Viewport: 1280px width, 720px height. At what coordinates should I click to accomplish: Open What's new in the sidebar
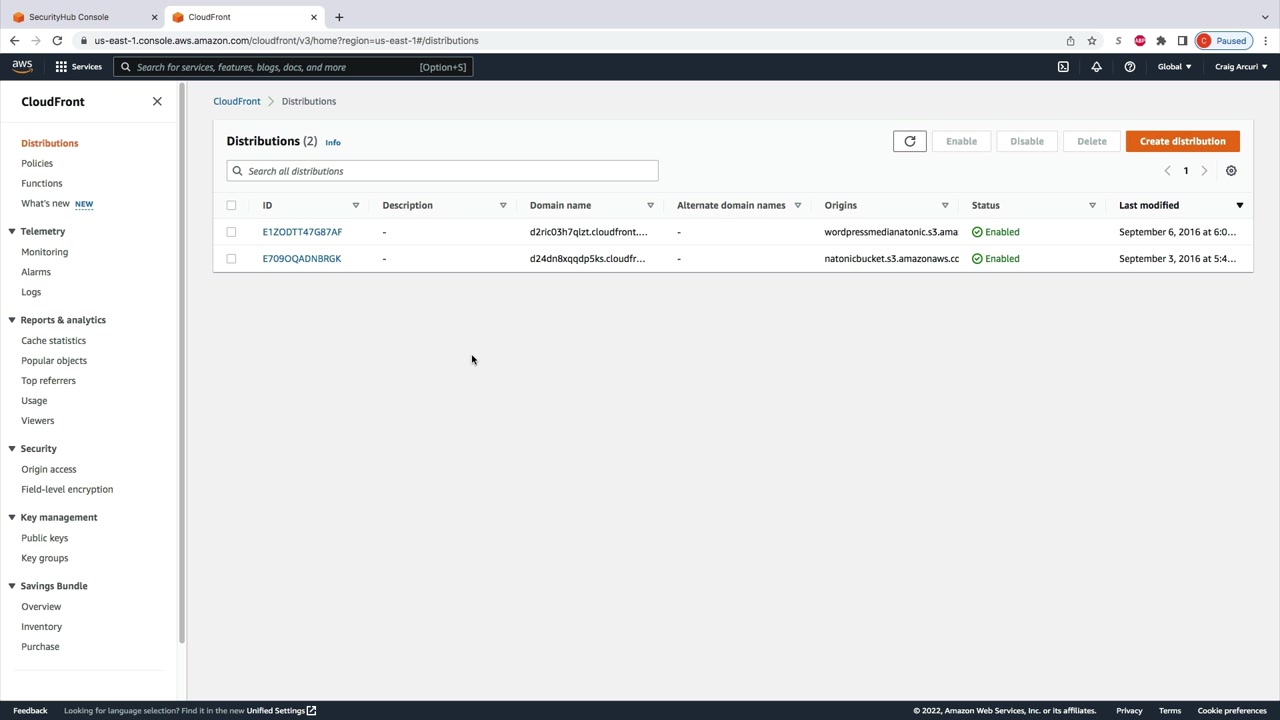coord(46,204)
